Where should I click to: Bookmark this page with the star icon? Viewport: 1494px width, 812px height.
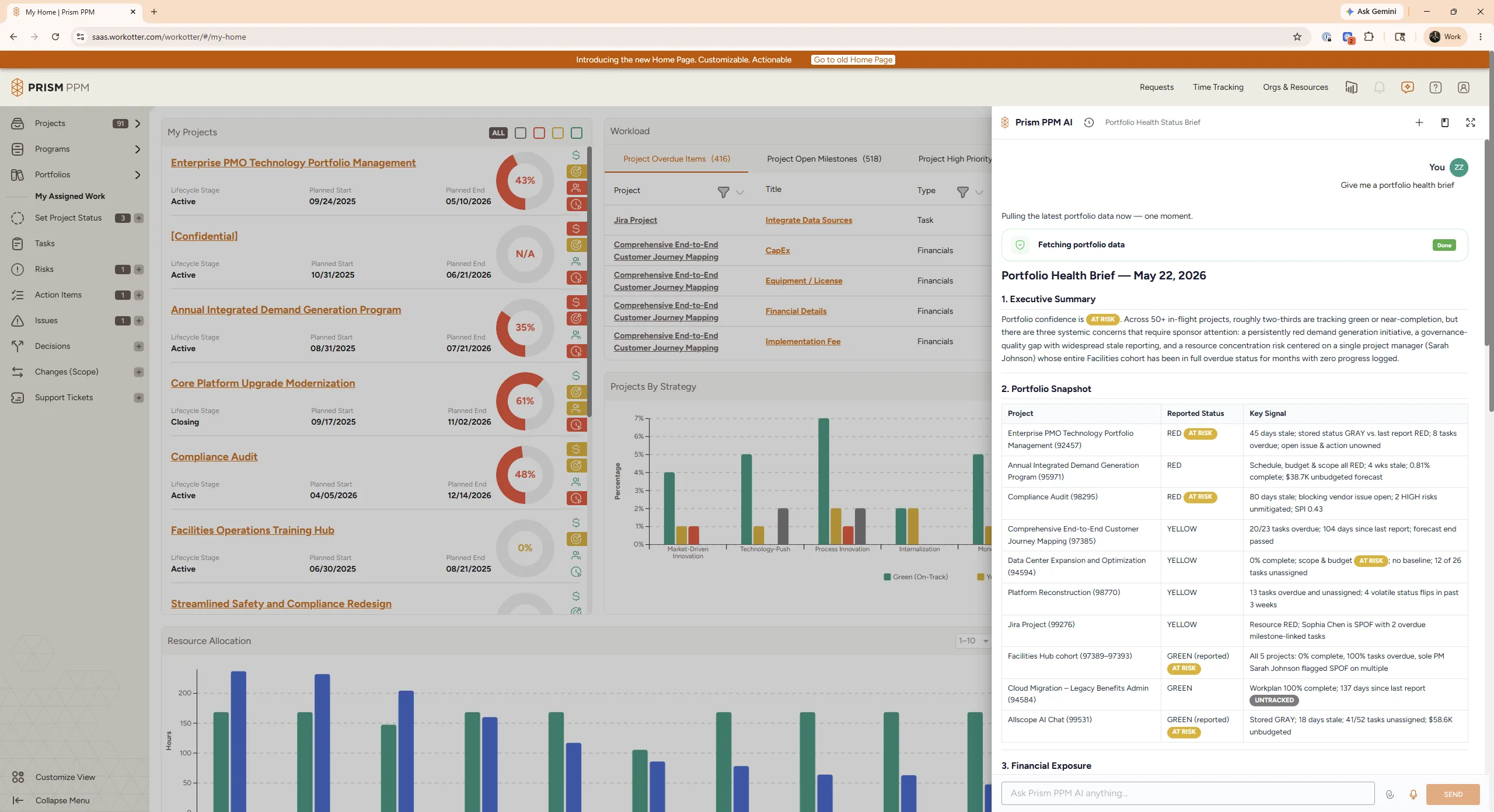(1297, 37)
